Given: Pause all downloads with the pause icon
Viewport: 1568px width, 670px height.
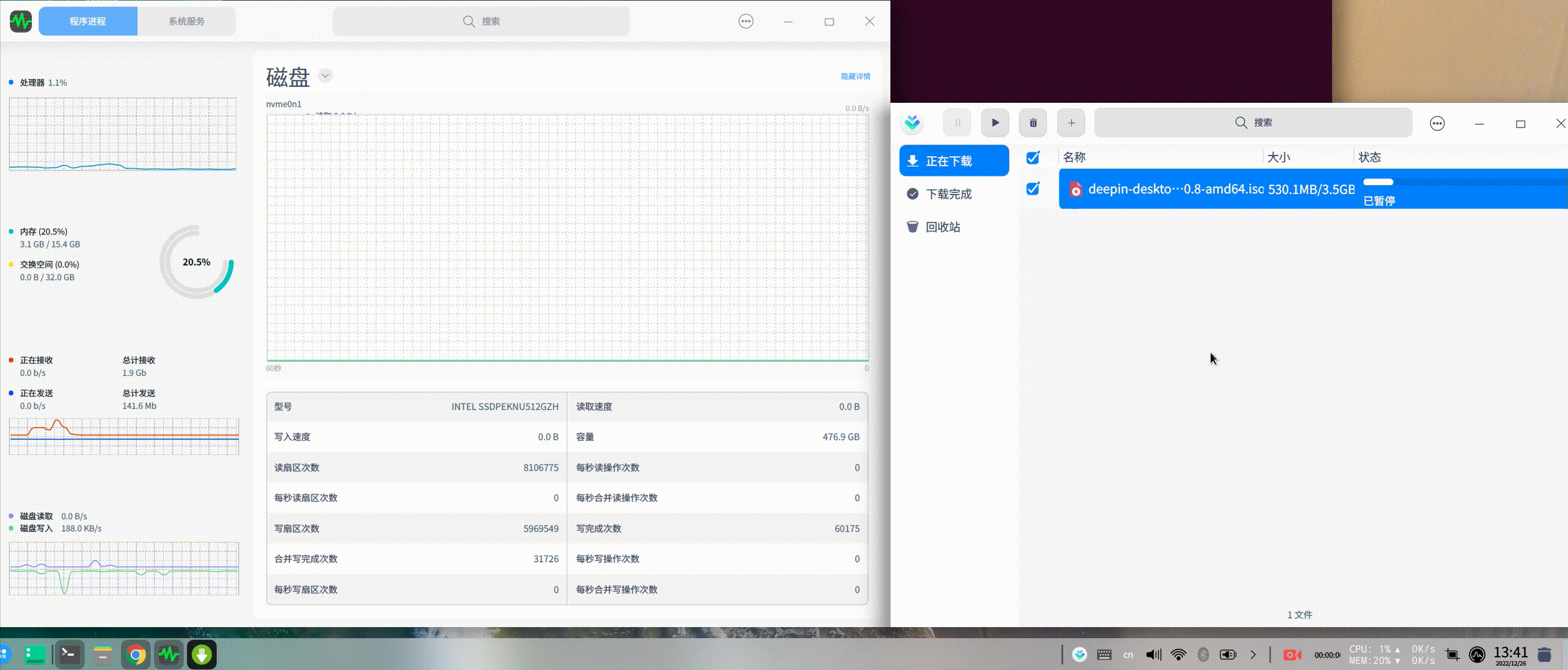Looking at the screenshot, I should point(957,122).
